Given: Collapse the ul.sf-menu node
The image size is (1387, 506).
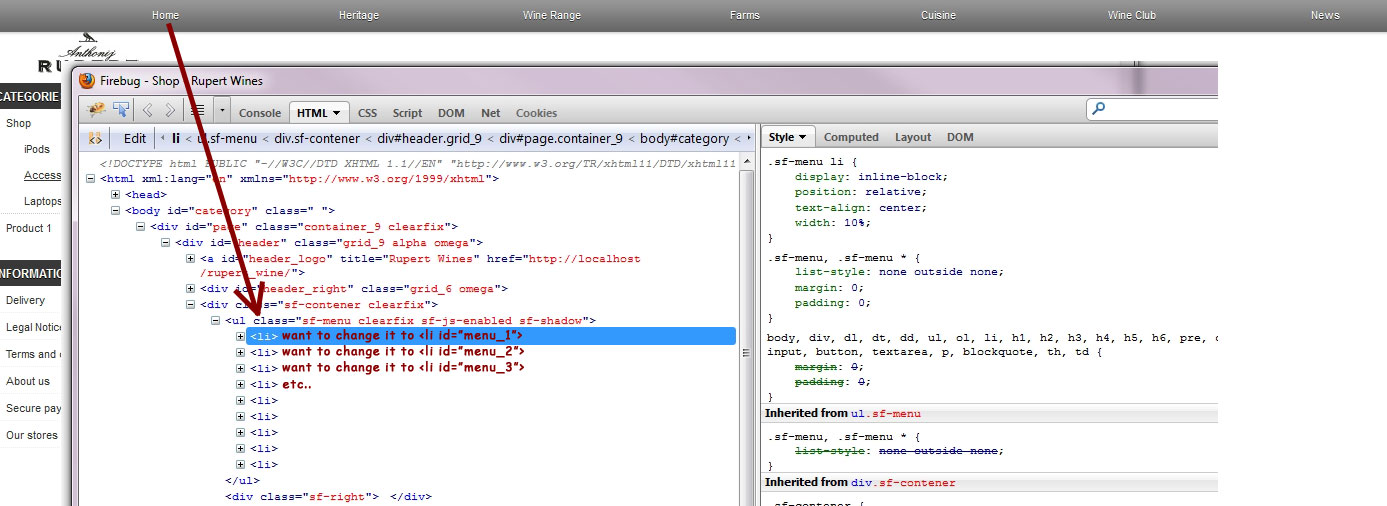Looking at the screenshot, I should (x=216, y=321).
